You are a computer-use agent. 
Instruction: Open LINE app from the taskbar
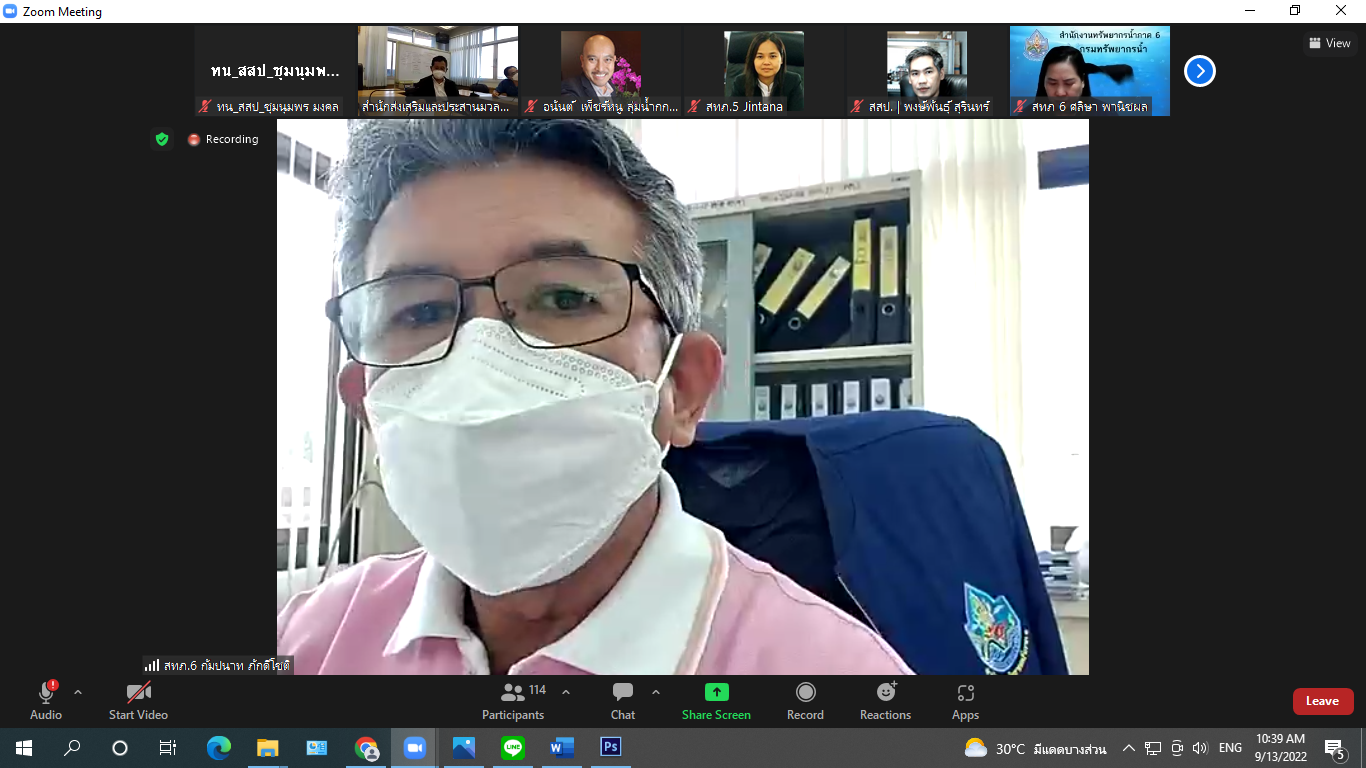(x=513, y=747)
